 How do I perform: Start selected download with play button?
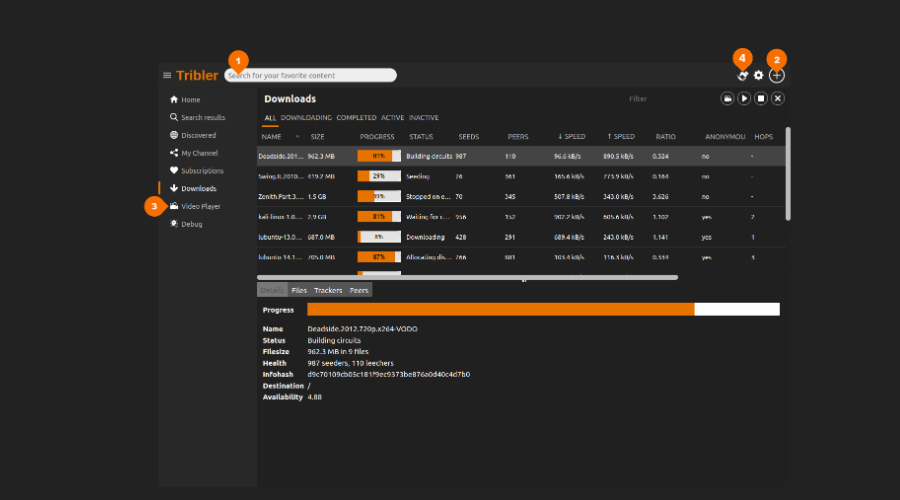pyautogui.click(x=744, y=99)
